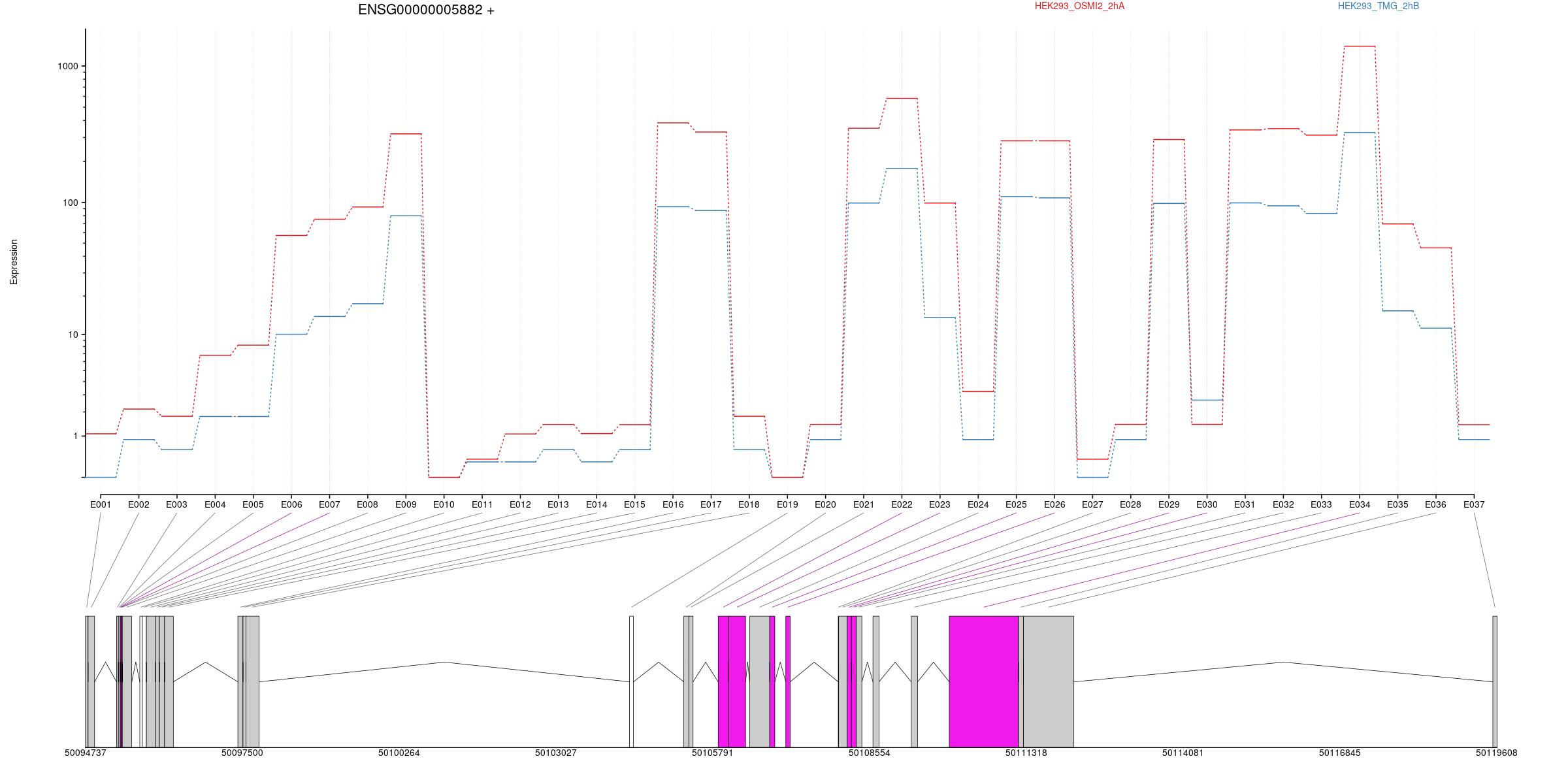Click exon label E006
1568x784 pixels.
tap(291, 504)
